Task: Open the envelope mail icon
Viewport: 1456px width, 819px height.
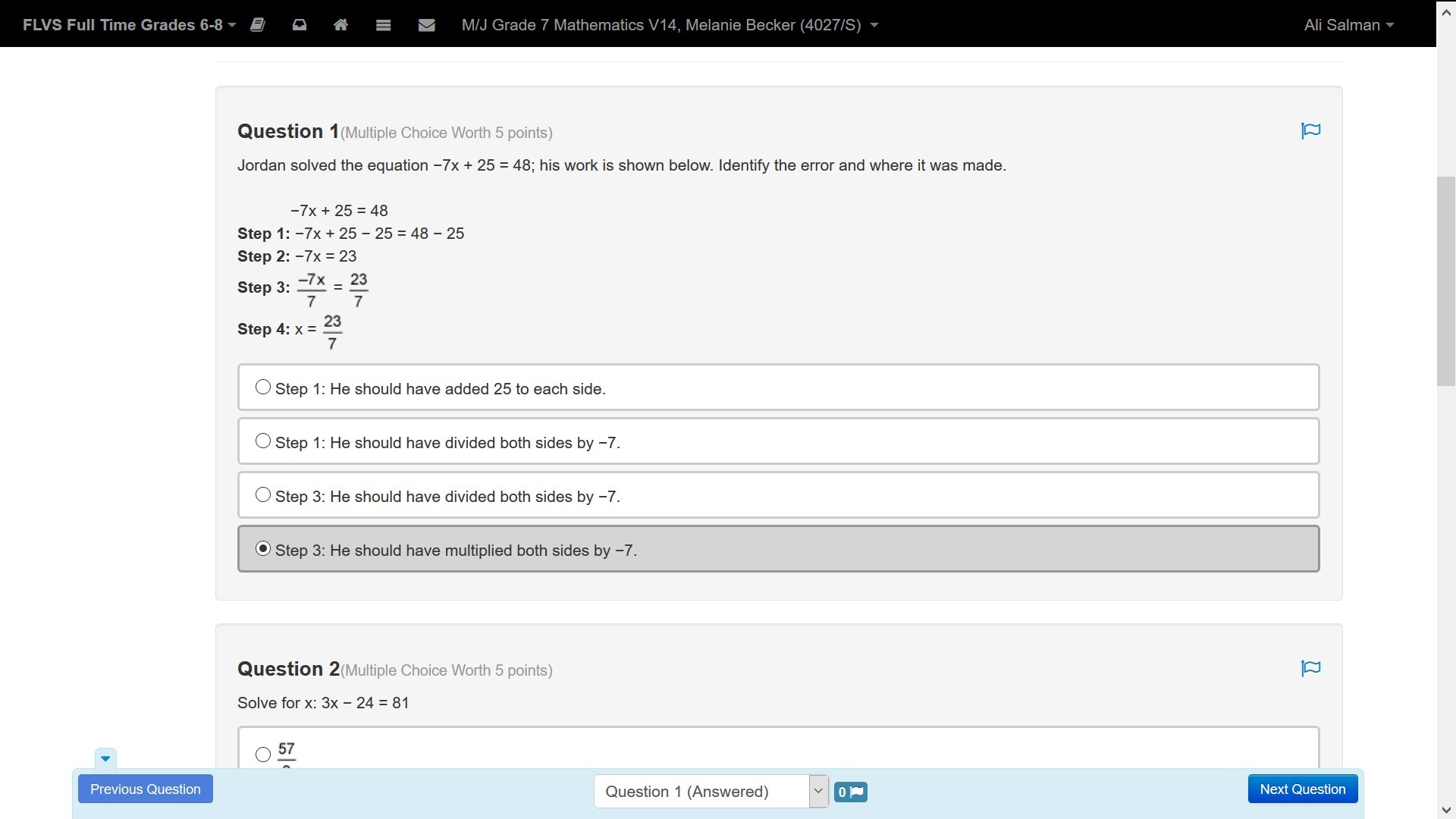Action: [x=426, y=25]
